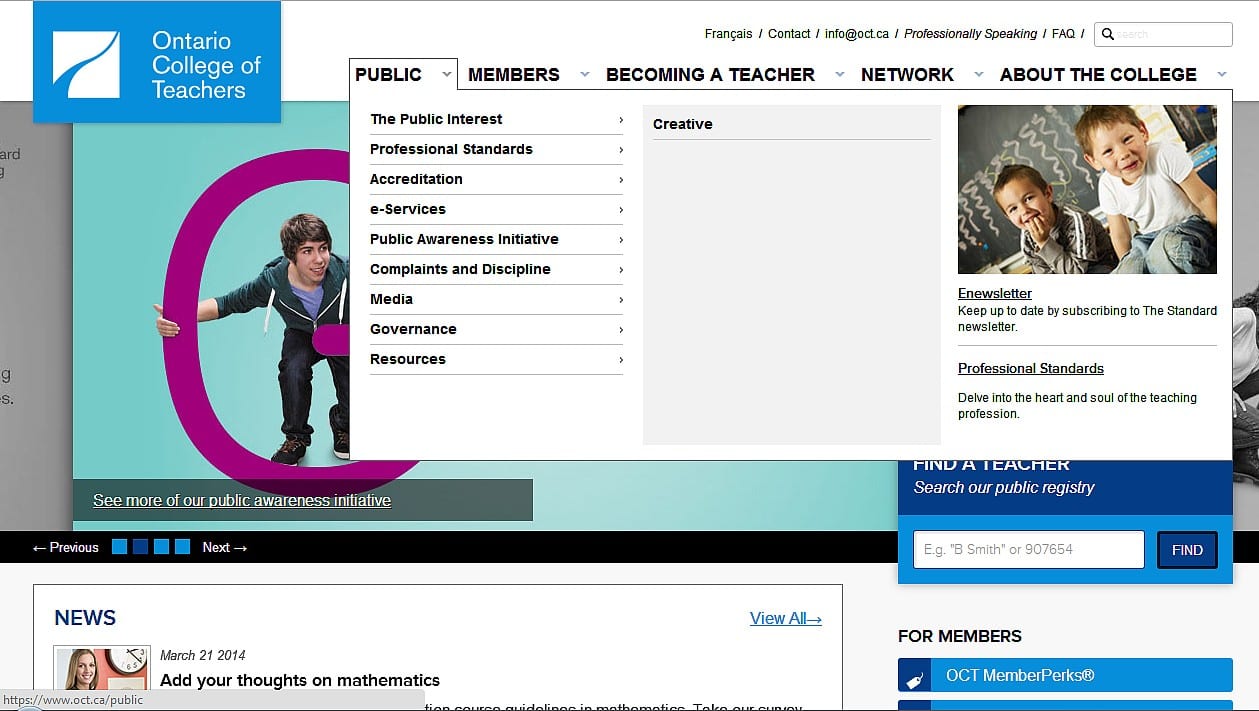Image resolution: width=1259 pixels, height=711 pixels.
Task: Open ABOUT THE COLLEGE menu
Action: (1098, 75)
